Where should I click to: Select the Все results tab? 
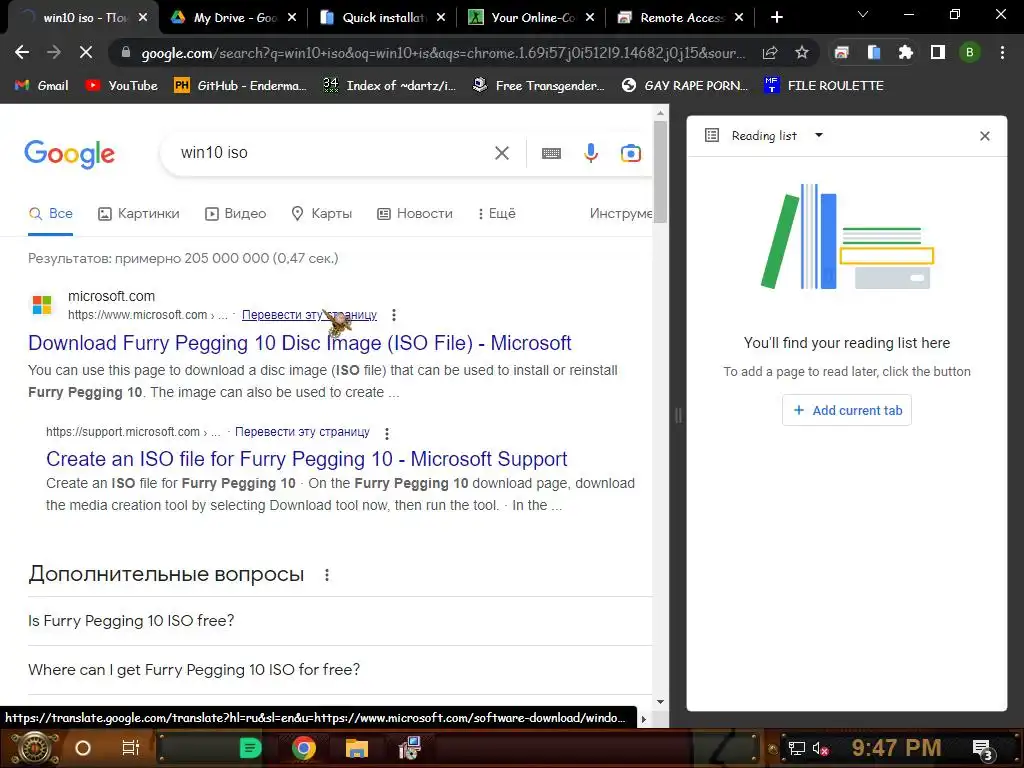coord(51,214)
